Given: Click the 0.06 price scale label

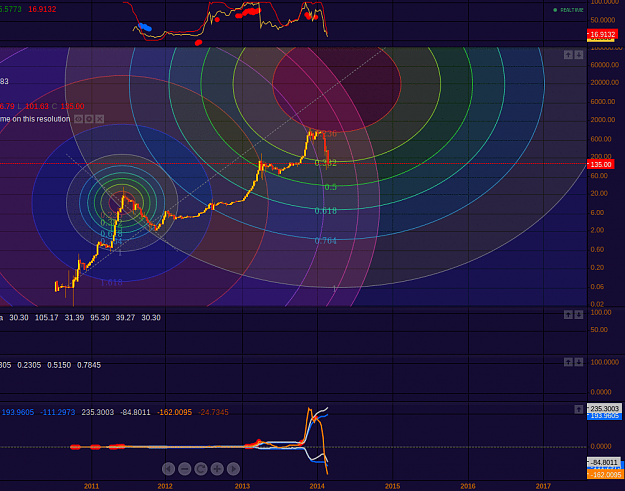Looking at the screenshot, I should pos(597,287).
